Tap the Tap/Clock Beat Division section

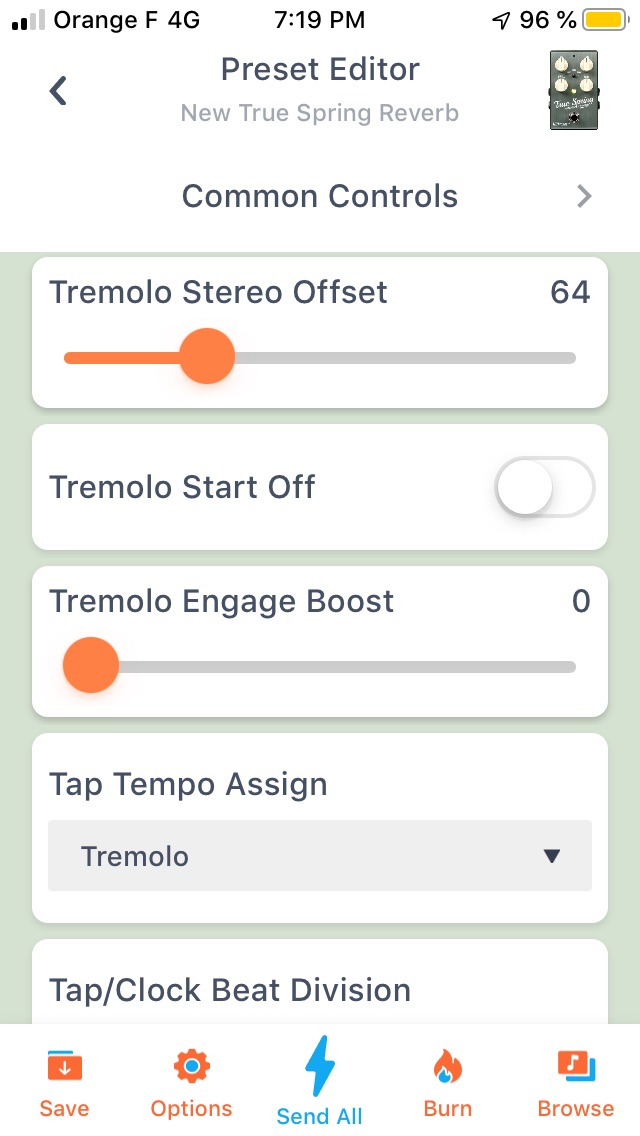pos(230,990)
